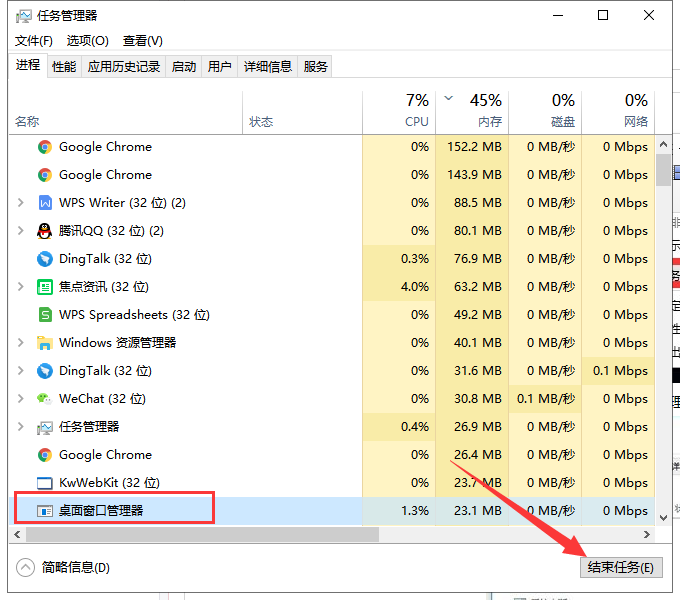Click the WPS Spreadsheets icon
This screenshot has height=600, width=680.
pos(44,315)
